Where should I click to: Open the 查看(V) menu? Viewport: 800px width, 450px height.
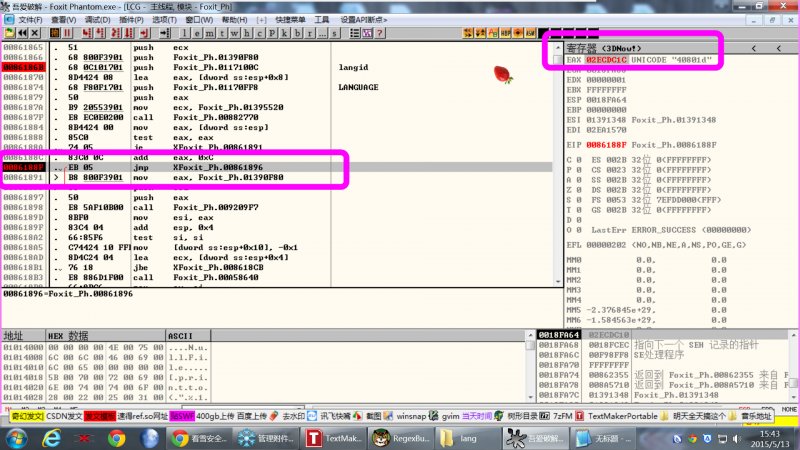63,19
